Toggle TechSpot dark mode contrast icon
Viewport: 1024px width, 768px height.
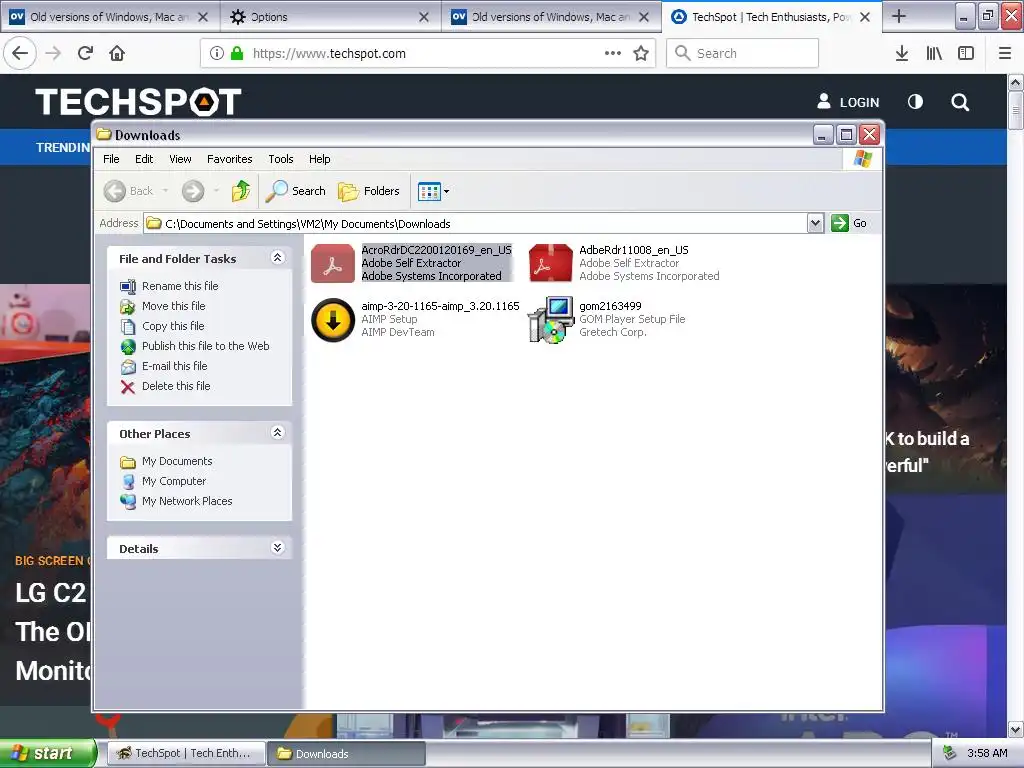click(x=916, y=102)
